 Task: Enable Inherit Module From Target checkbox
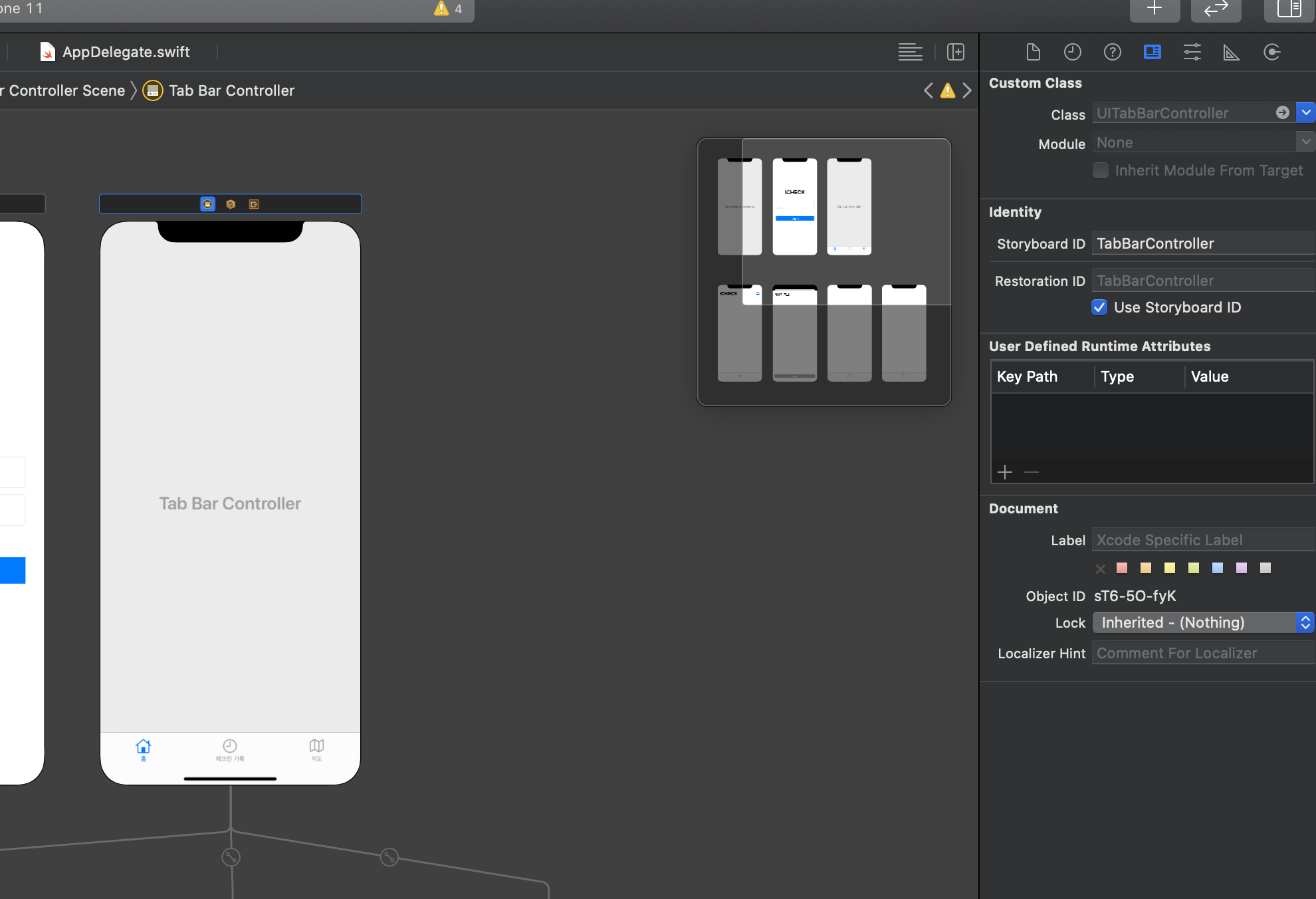coord(1101,170)
